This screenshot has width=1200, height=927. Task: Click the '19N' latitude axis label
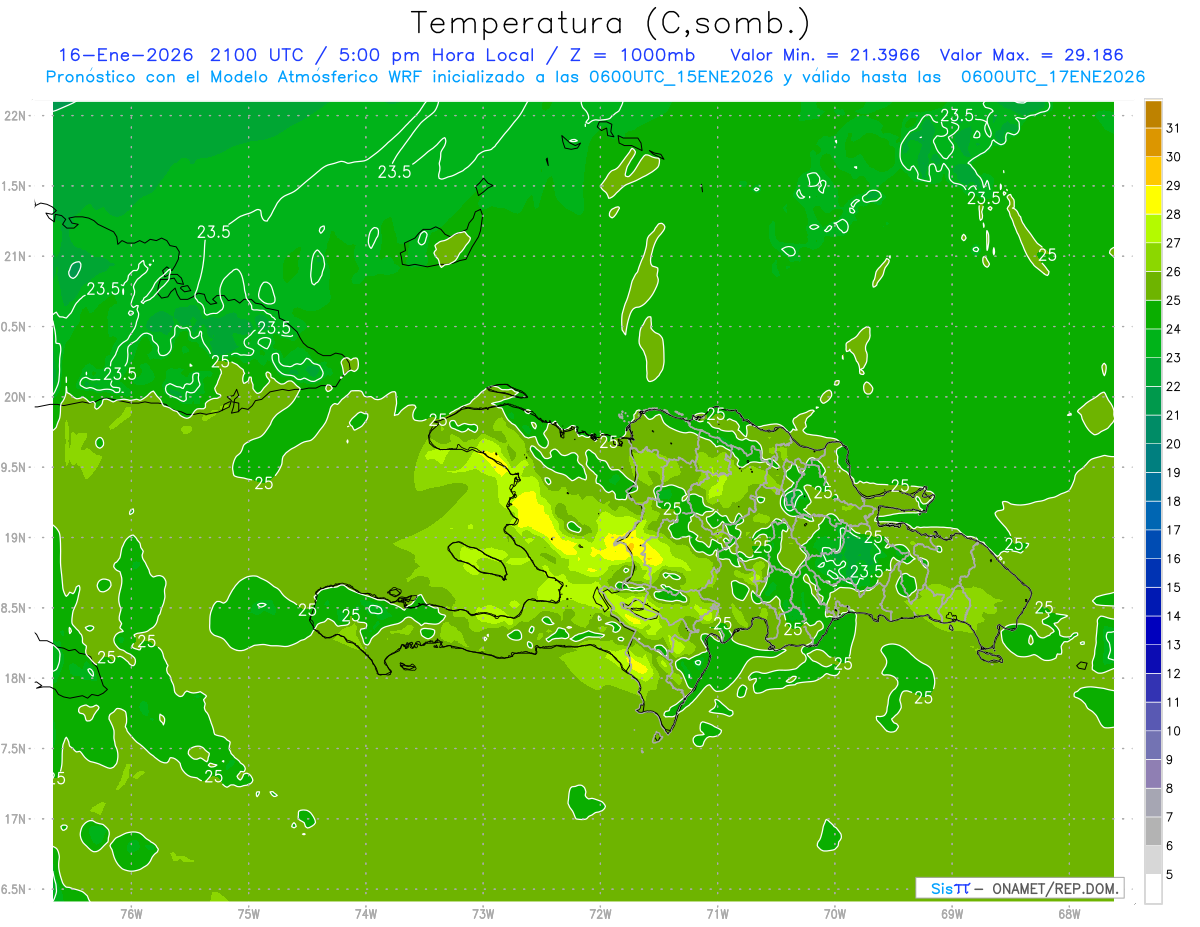tap(16, 538)
